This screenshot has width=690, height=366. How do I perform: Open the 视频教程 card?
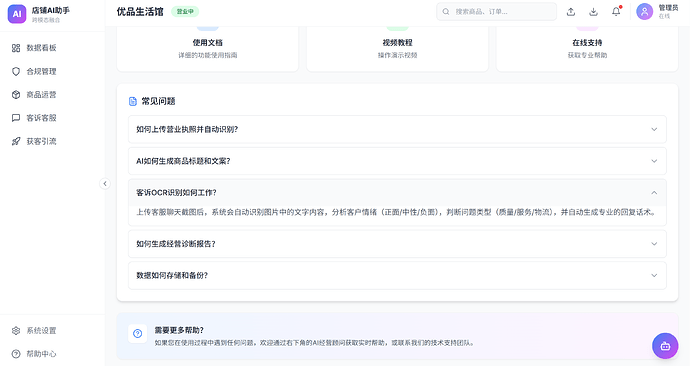397,48
